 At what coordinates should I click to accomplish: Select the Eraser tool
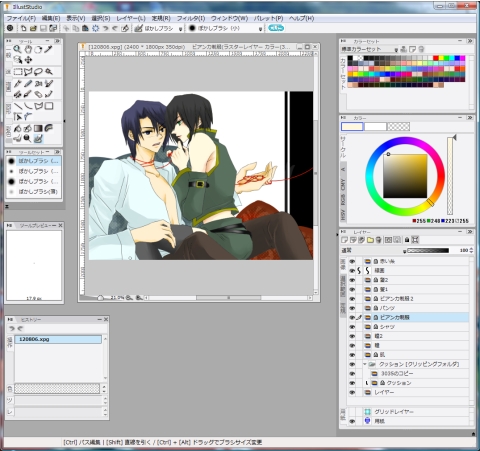pyautogui.click(x=38, y=94)
